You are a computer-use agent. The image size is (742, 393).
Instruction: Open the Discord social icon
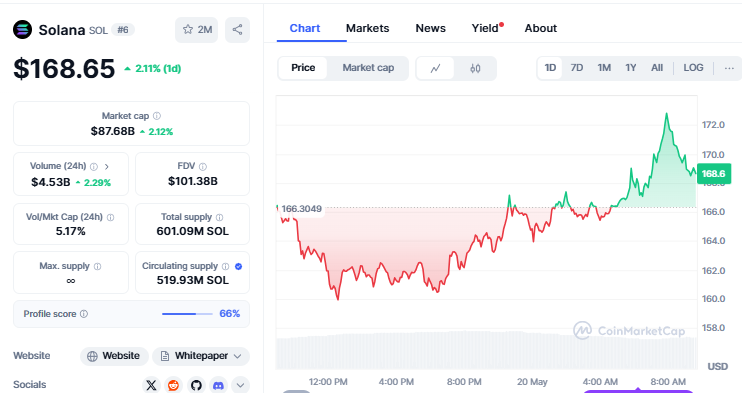[218, 385]
